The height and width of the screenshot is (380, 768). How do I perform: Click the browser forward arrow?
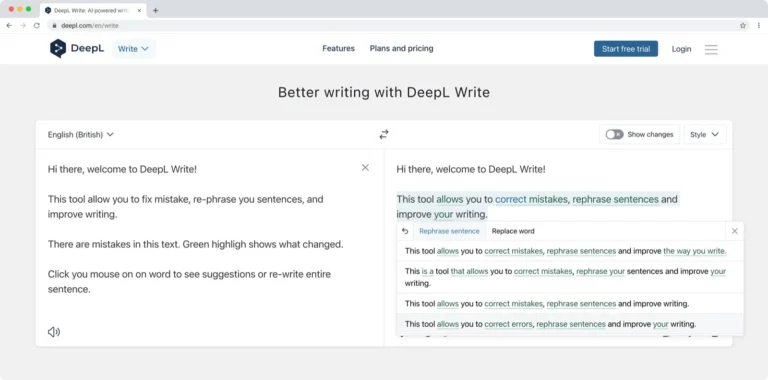[x=23, y=25]
